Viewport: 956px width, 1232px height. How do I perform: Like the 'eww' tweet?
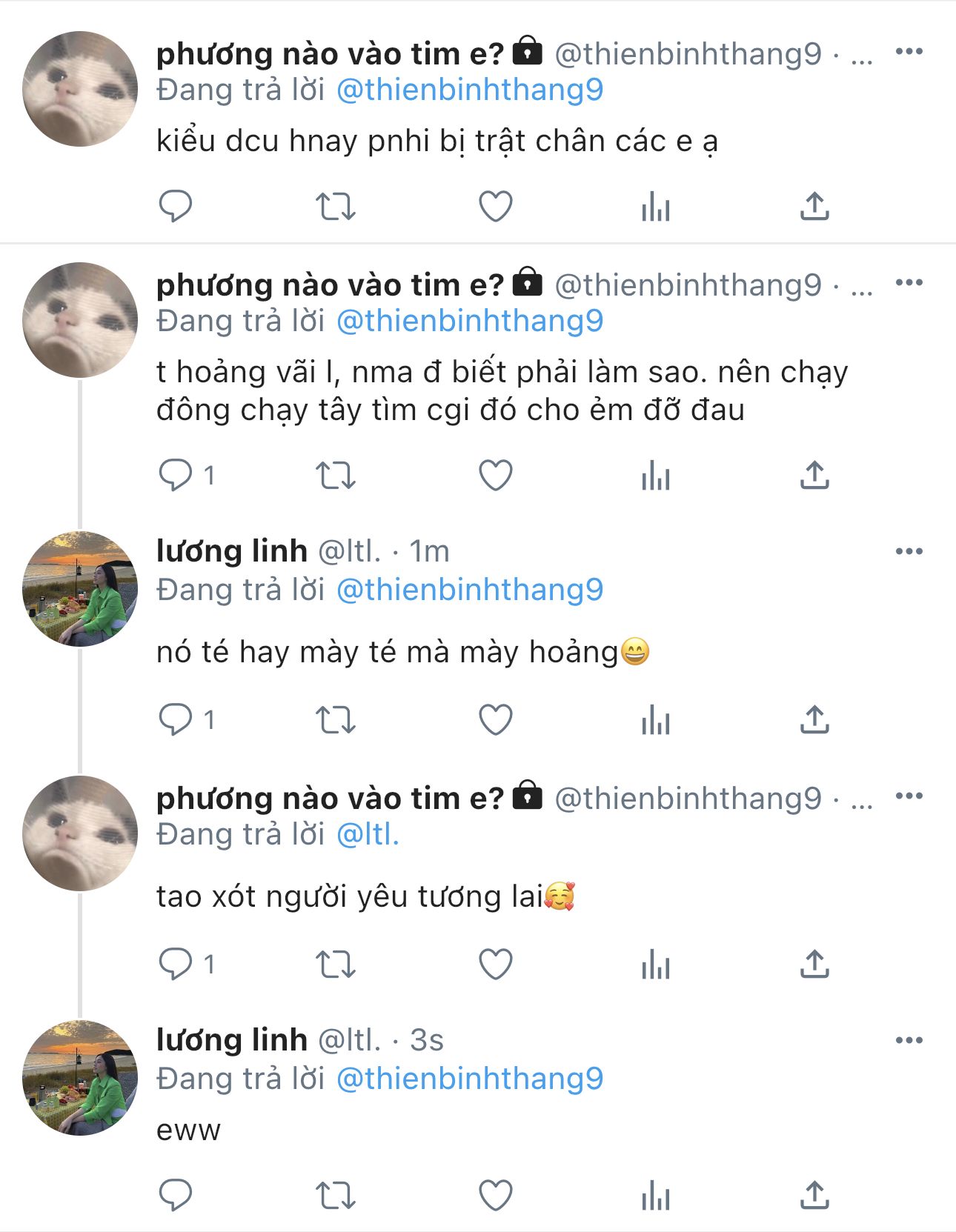coord(496,1195)
